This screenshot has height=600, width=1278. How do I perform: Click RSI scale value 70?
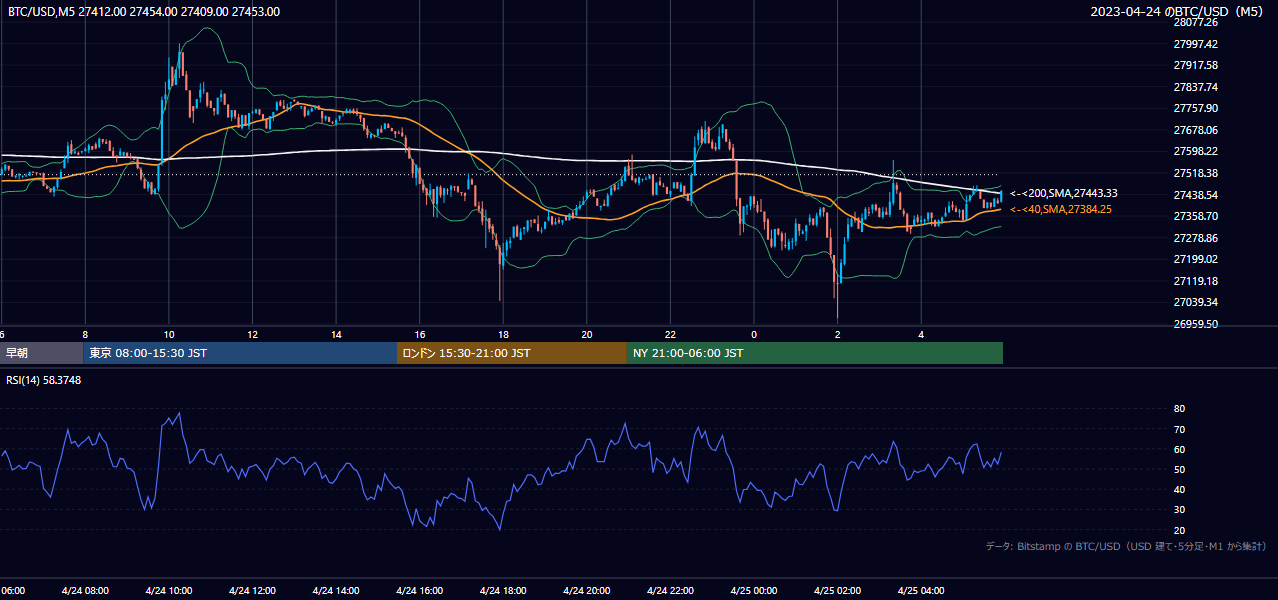[1179, 429]
